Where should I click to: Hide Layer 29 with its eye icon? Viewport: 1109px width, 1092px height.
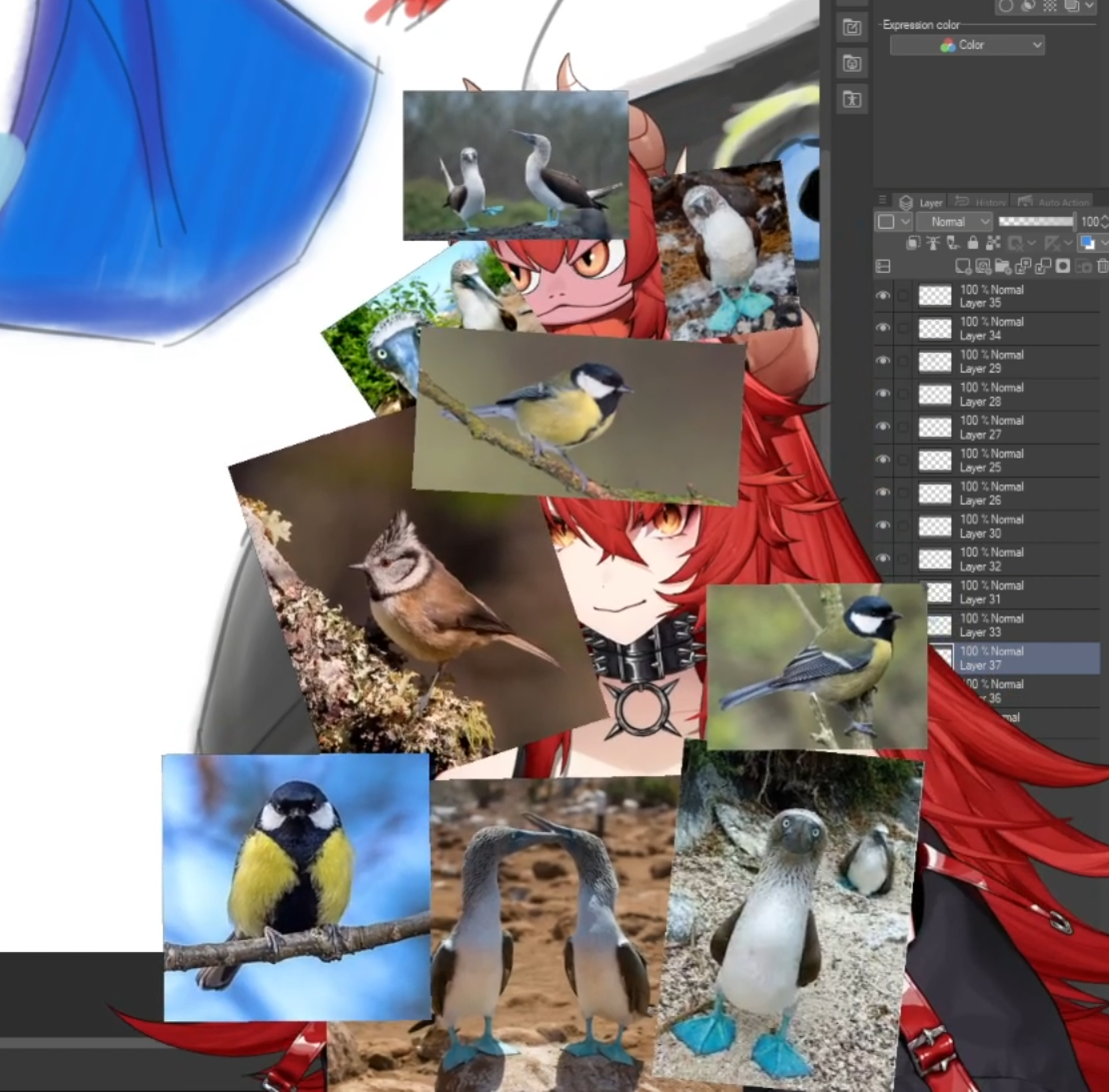click(882, 361)
